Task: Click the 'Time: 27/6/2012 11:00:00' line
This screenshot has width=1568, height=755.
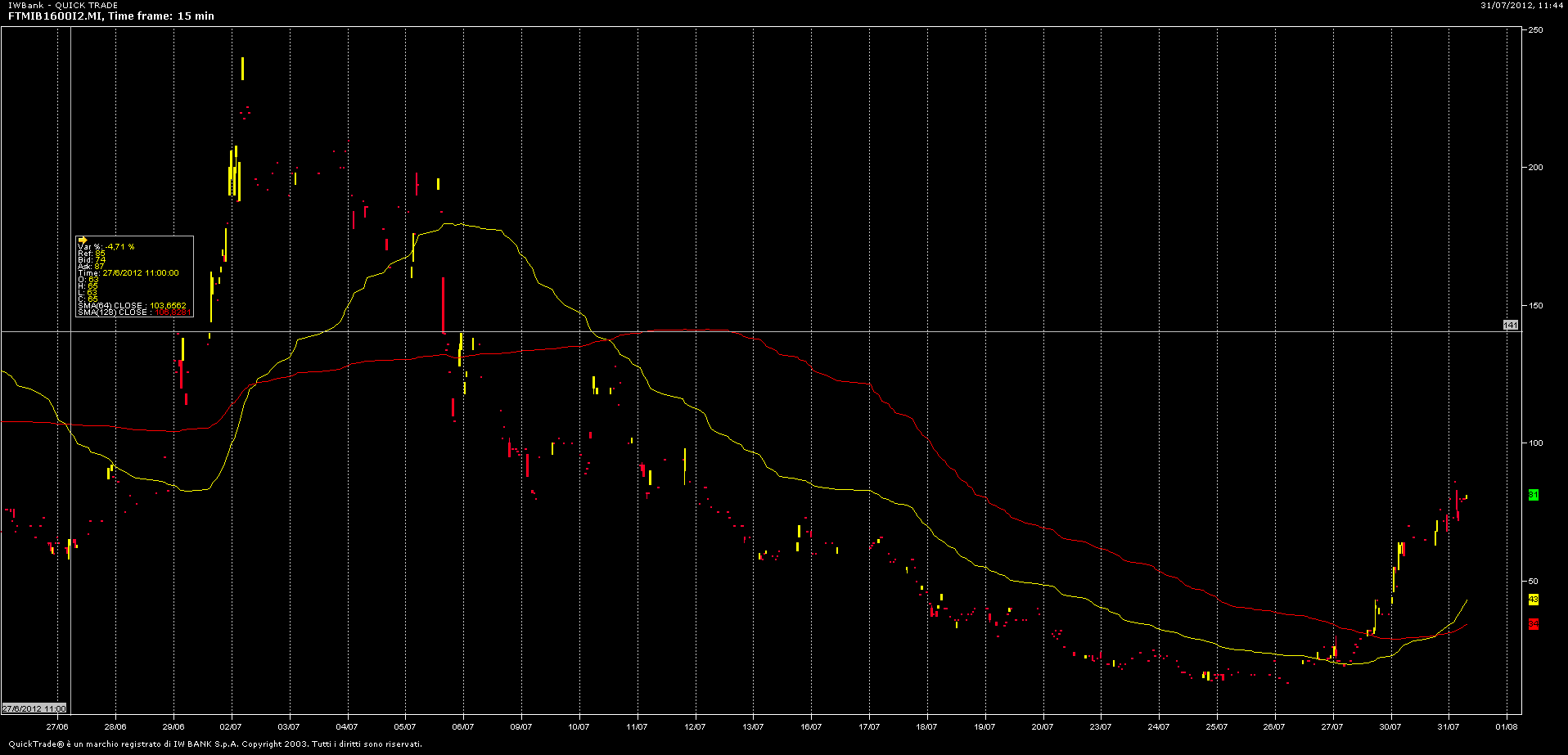Action: 128,273
